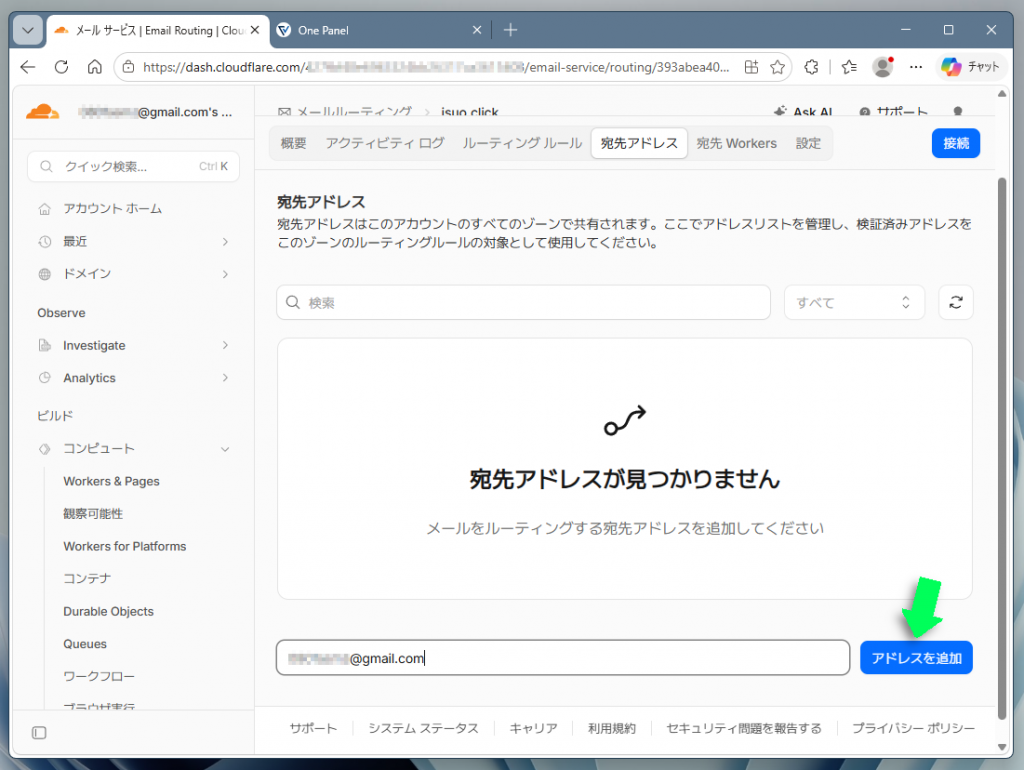Image resolution: width=1024 pixels, height=770 pixels.
Task: Open Workers & Pages
Action: [x=111, y=481]
